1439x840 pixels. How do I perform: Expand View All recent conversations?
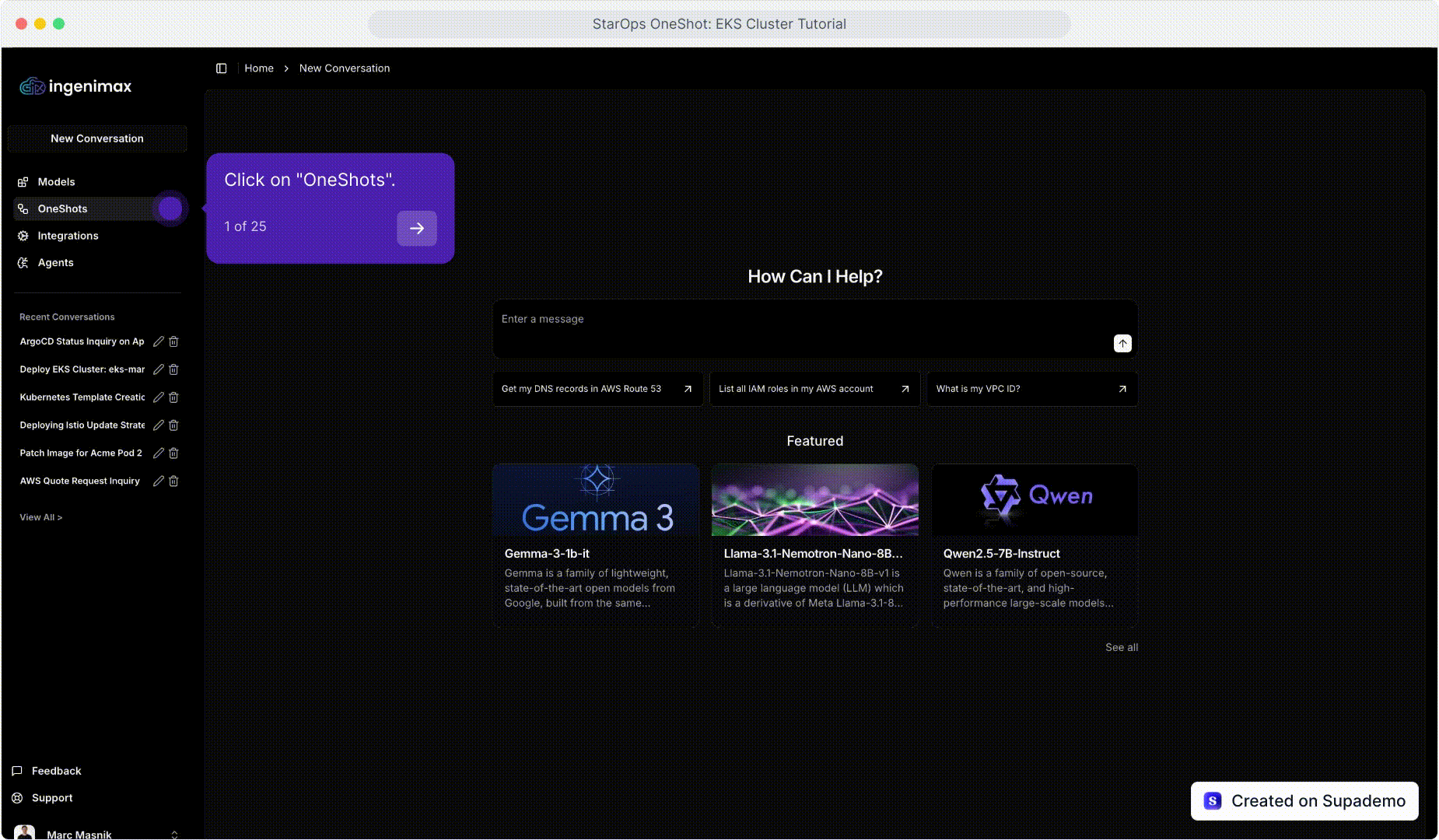40,517
